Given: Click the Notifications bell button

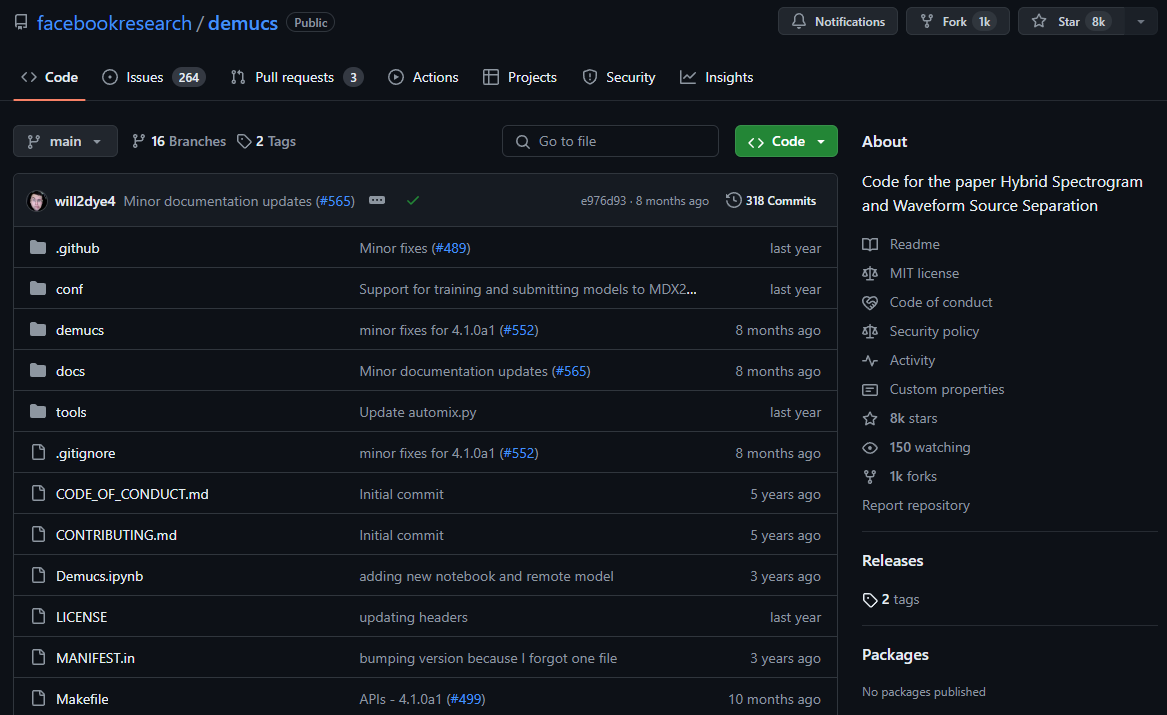Looking at the screenshot, I should (838, 21).
